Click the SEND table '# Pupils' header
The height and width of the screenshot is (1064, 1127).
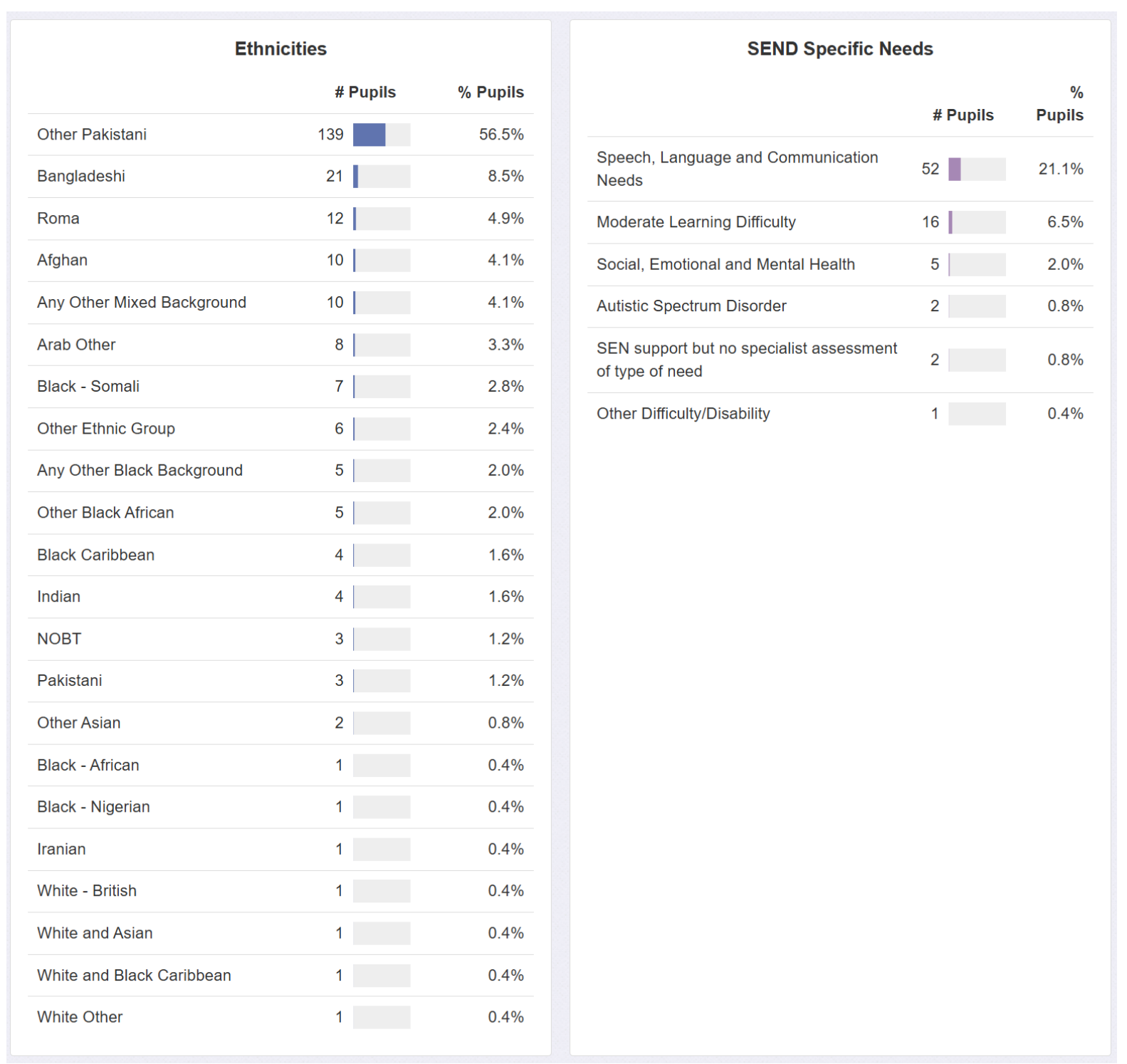[963, 115]
